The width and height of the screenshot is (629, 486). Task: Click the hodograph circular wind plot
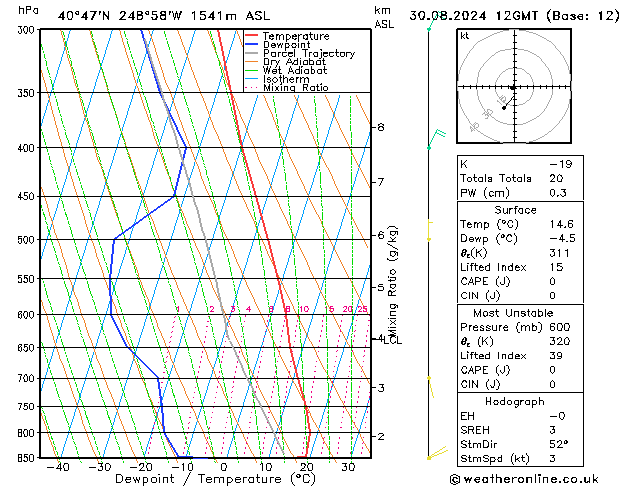pyautogui.click(x=512, y=88)
